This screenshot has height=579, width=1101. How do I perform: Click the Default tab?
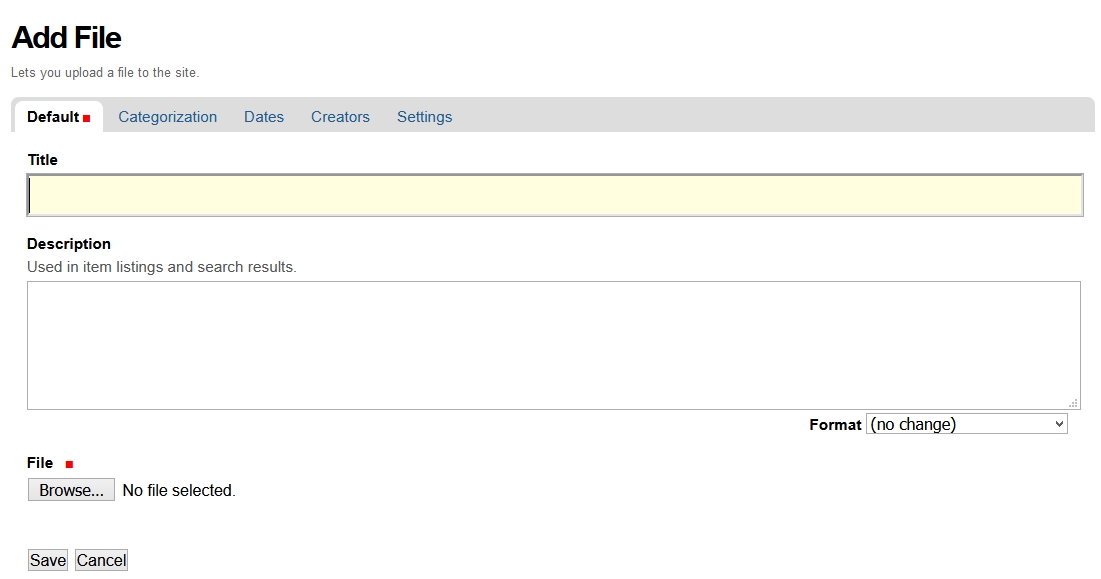(53, 117)
